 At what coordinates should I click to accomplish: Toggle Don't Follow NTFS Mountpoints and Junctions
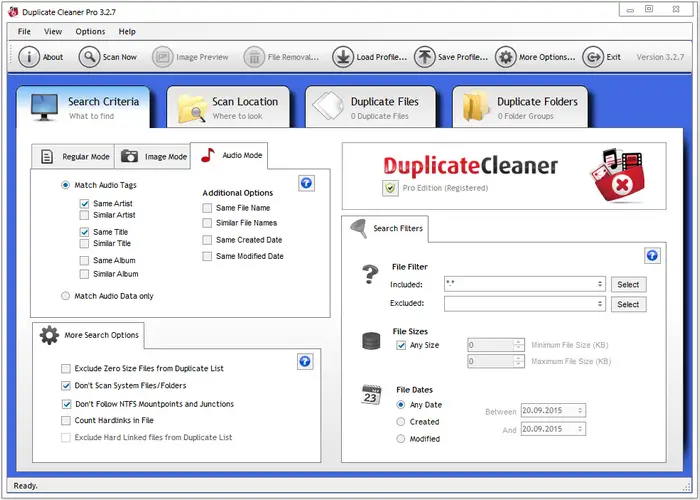[67, 404]
